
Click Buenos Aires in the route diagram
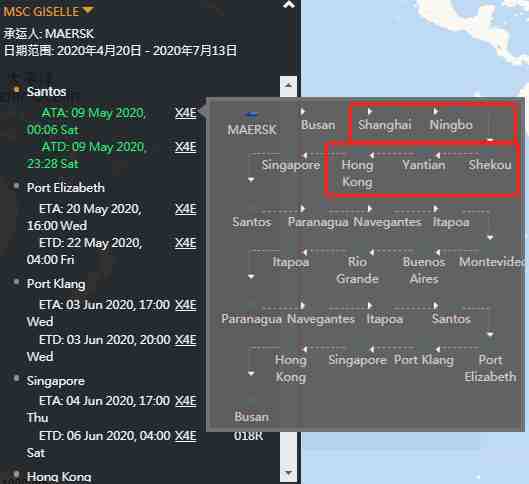pyautogui.click(x=424, y=270)
